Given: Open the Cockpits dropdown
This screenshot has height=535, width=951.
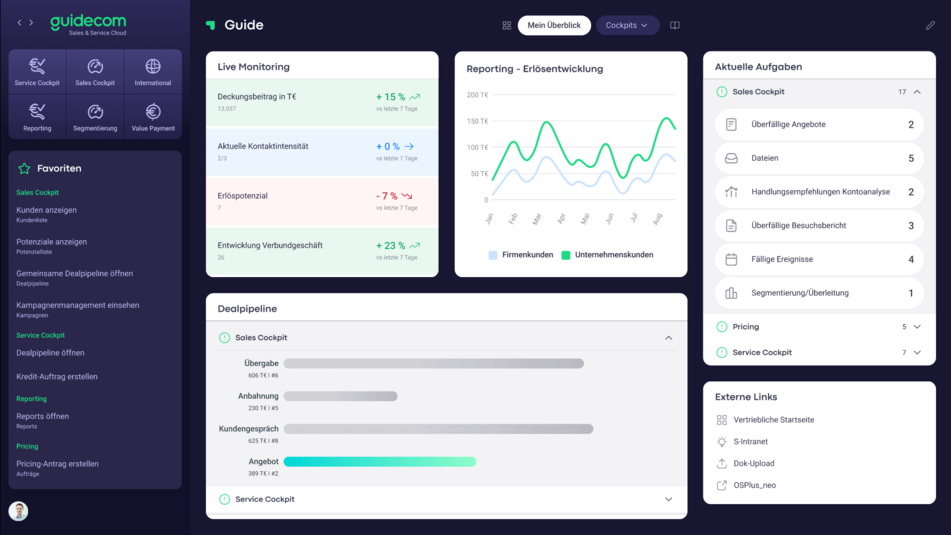Looking at the screenshot, I should click(x=627, y=26).
